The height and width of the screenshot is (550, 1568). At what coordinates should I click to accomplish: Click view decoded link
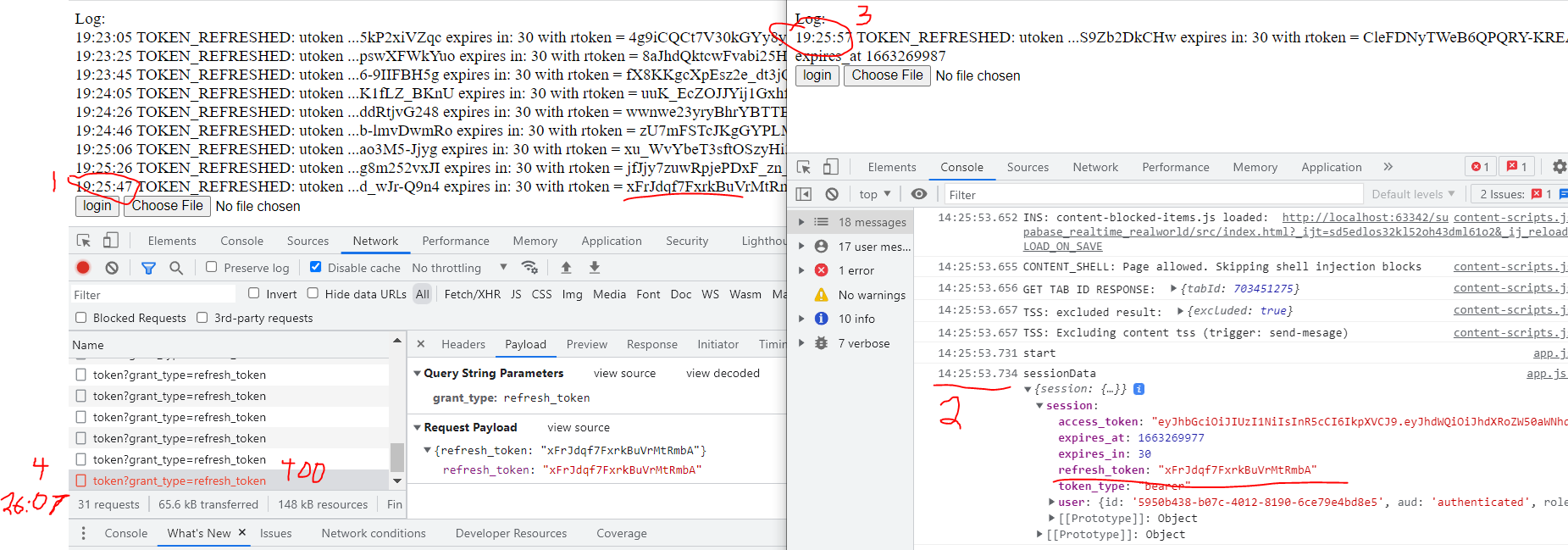[x=723, y=373]
